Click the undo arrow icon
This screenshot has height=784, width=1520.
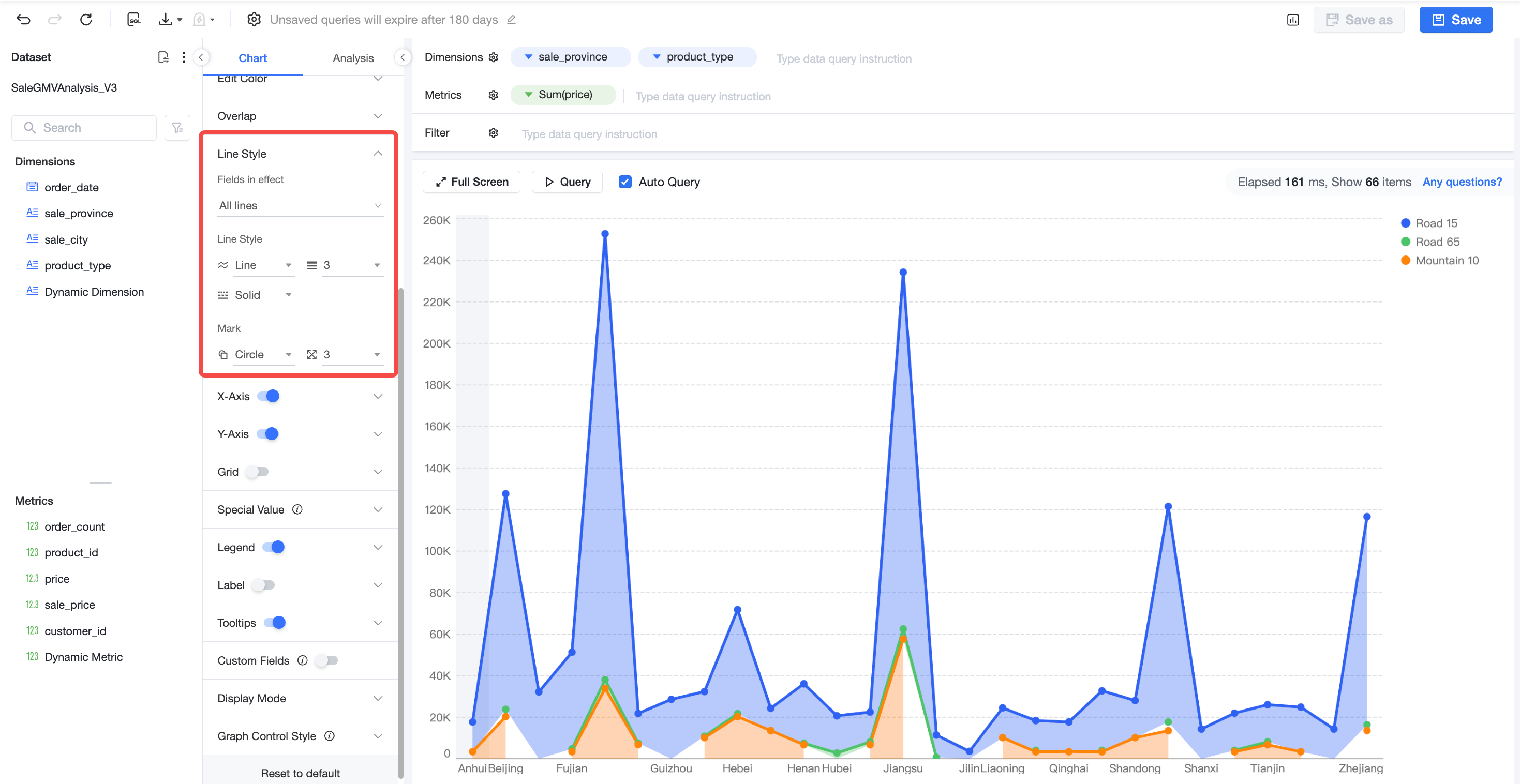23,20
